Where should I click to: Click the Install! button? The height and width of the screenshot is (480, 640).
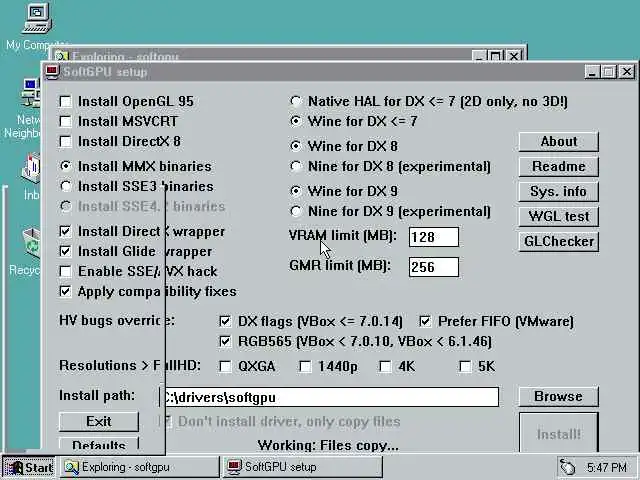559,432
